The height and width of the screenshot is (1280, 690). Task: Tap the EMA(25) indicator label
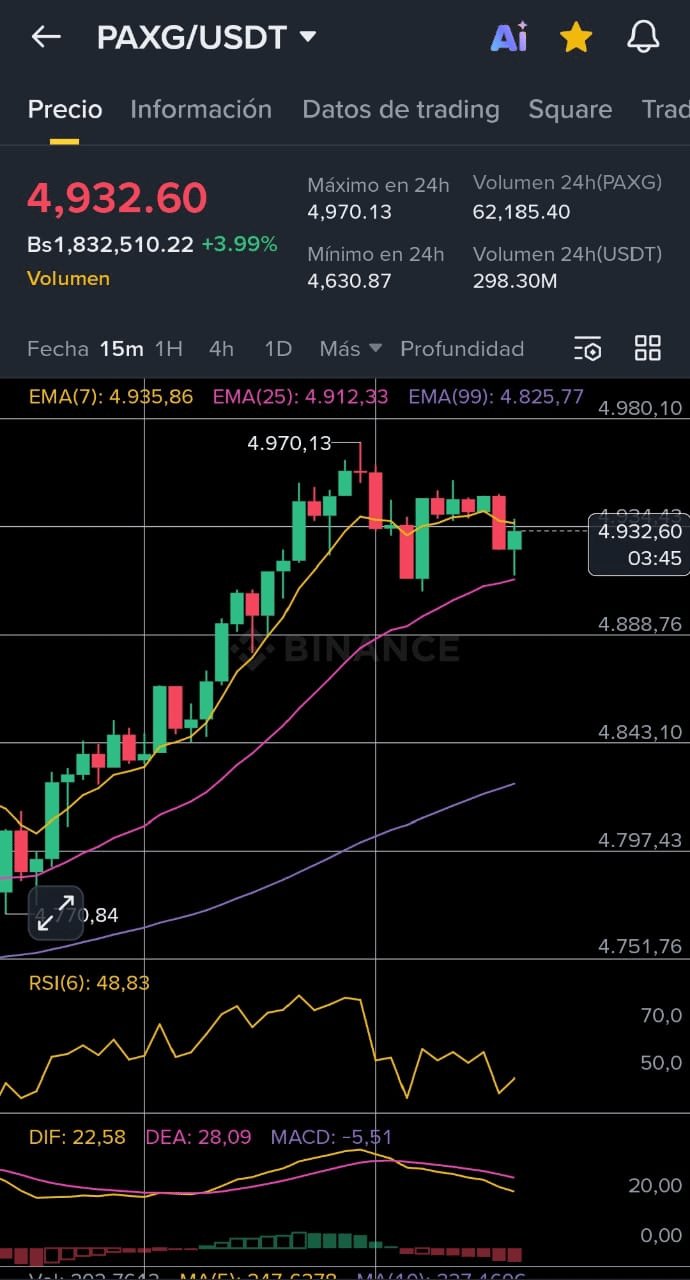[x=300, y=396]
